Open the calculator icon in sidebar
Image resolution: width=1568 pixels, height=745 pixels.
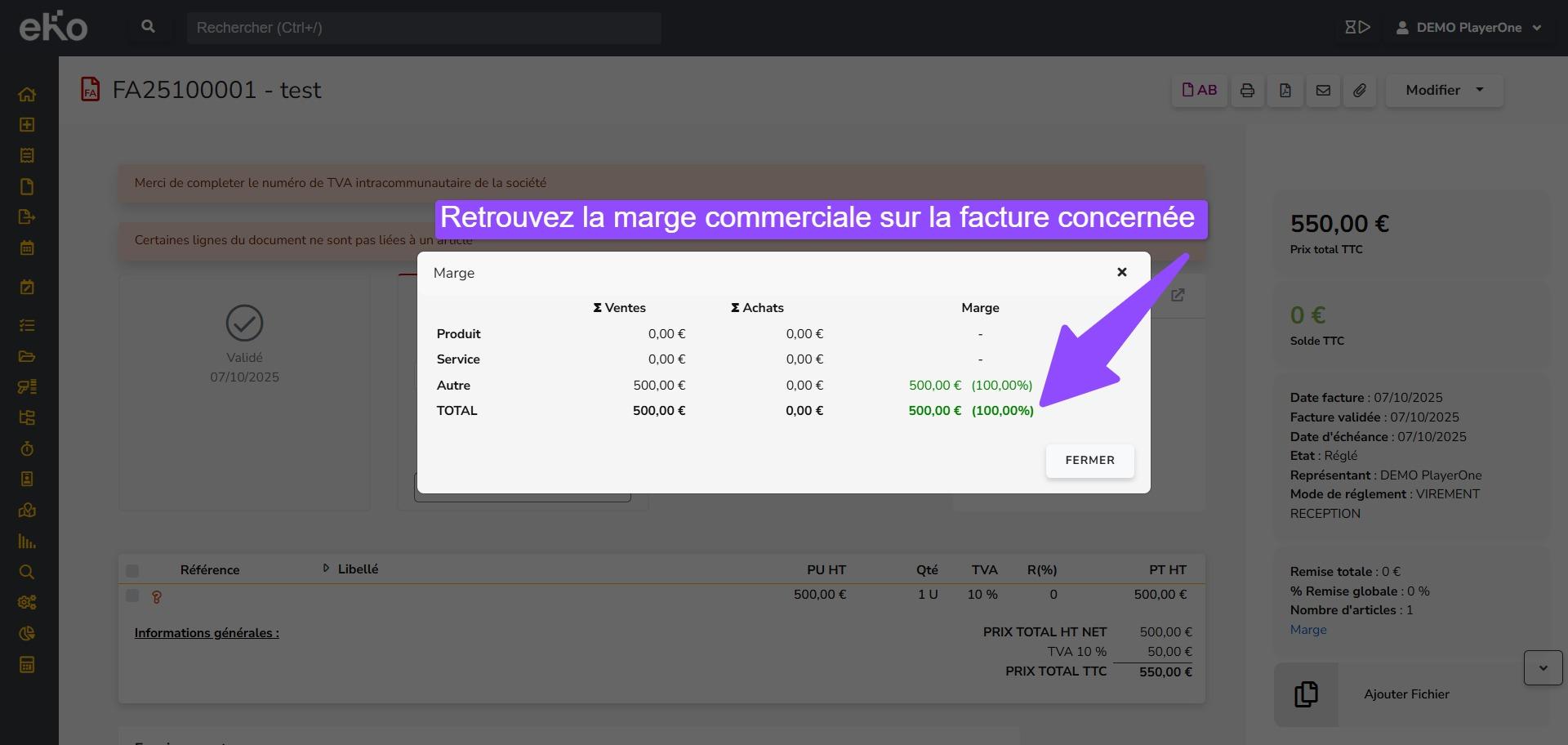[x=27, y=665]
